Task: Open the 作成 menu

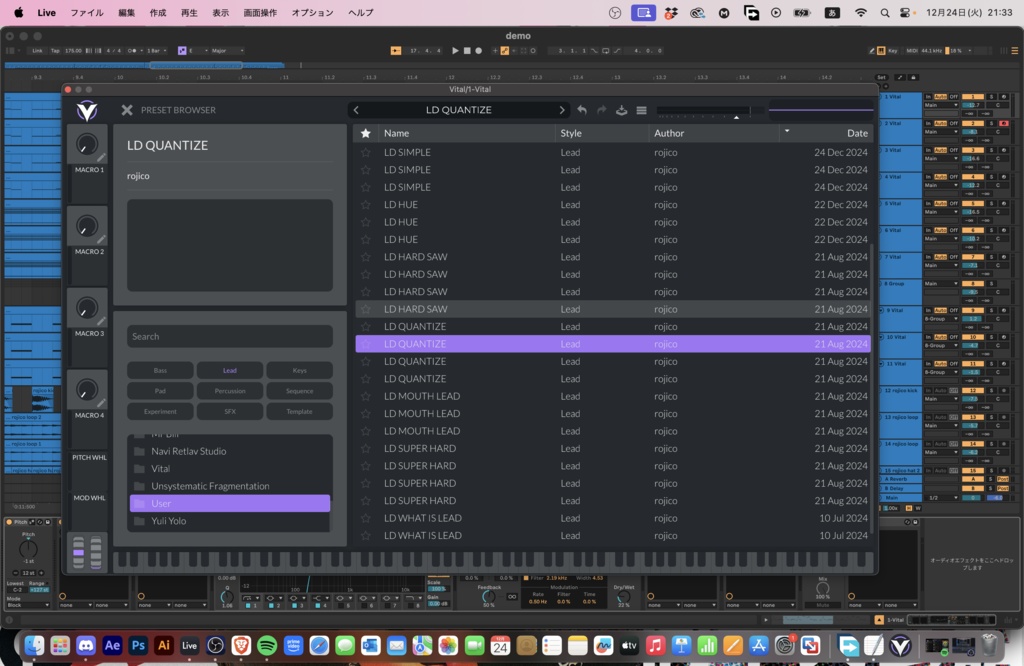Action: pyautogui.click(x=157, y=12)
